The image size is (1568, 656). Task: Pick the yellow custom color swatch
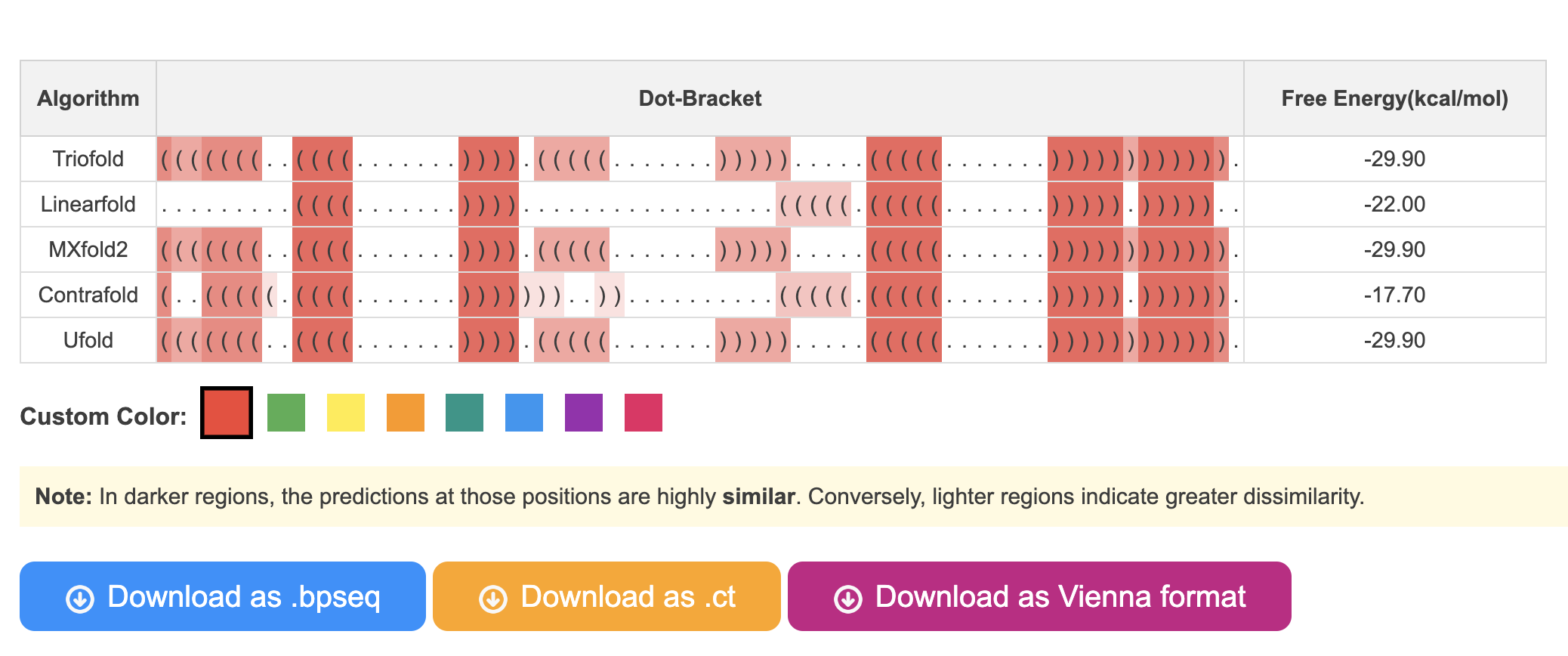(346, 413)
